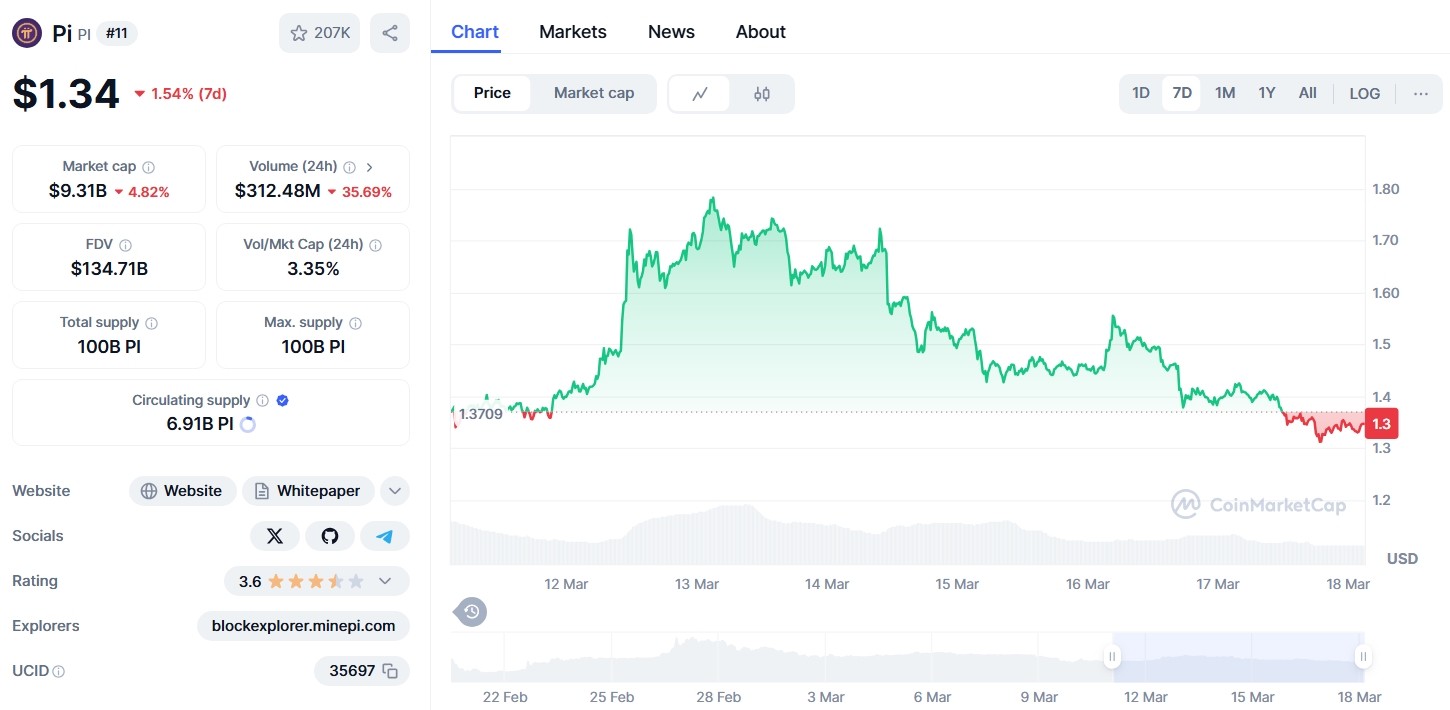This screenshot has width=1450, height=710.
Task: Set chart range to All
Action: (x=1308, y=94)
